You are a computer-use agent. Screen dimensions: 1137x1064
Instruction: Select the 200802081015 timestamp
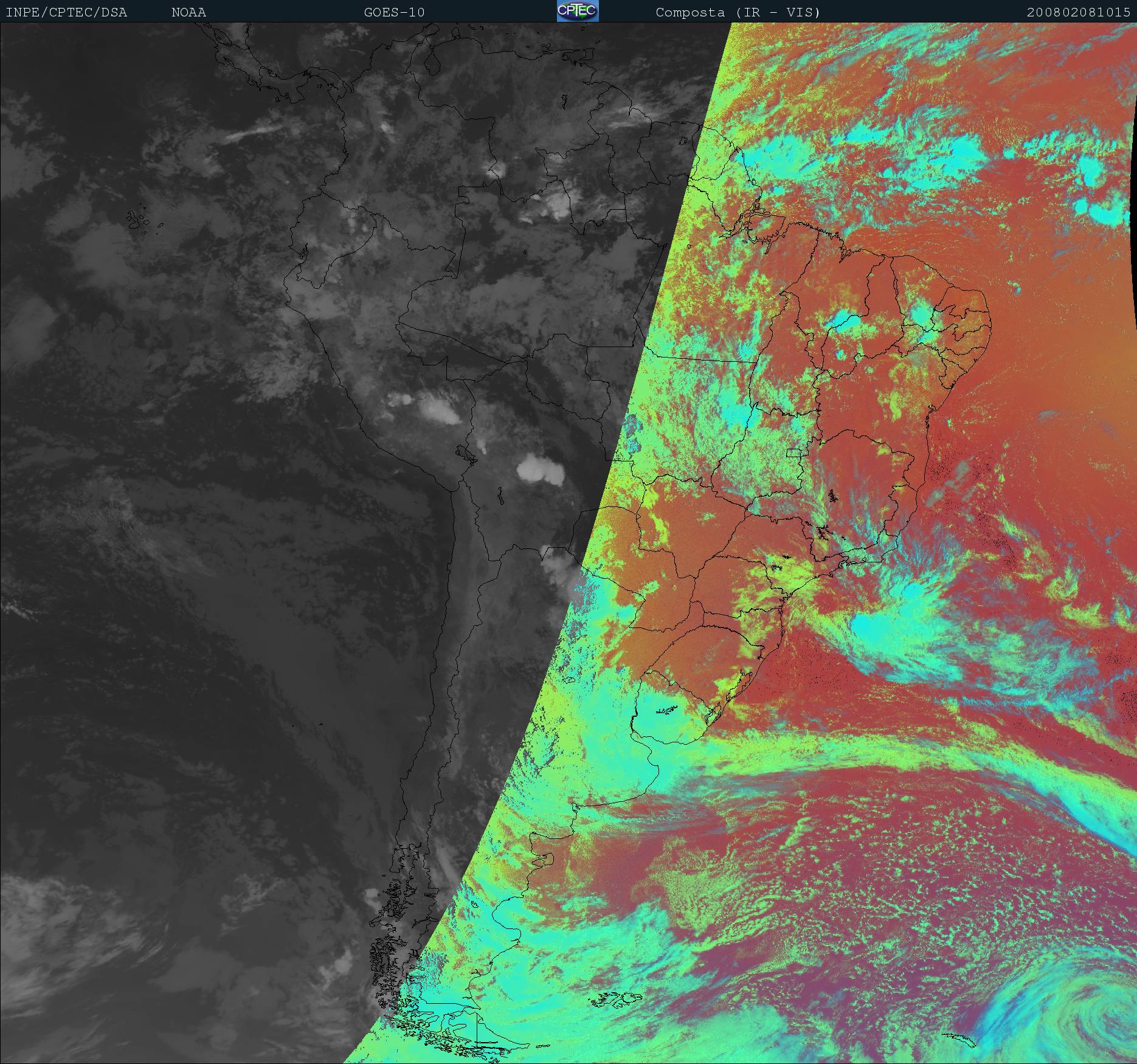pos(1079,12)
